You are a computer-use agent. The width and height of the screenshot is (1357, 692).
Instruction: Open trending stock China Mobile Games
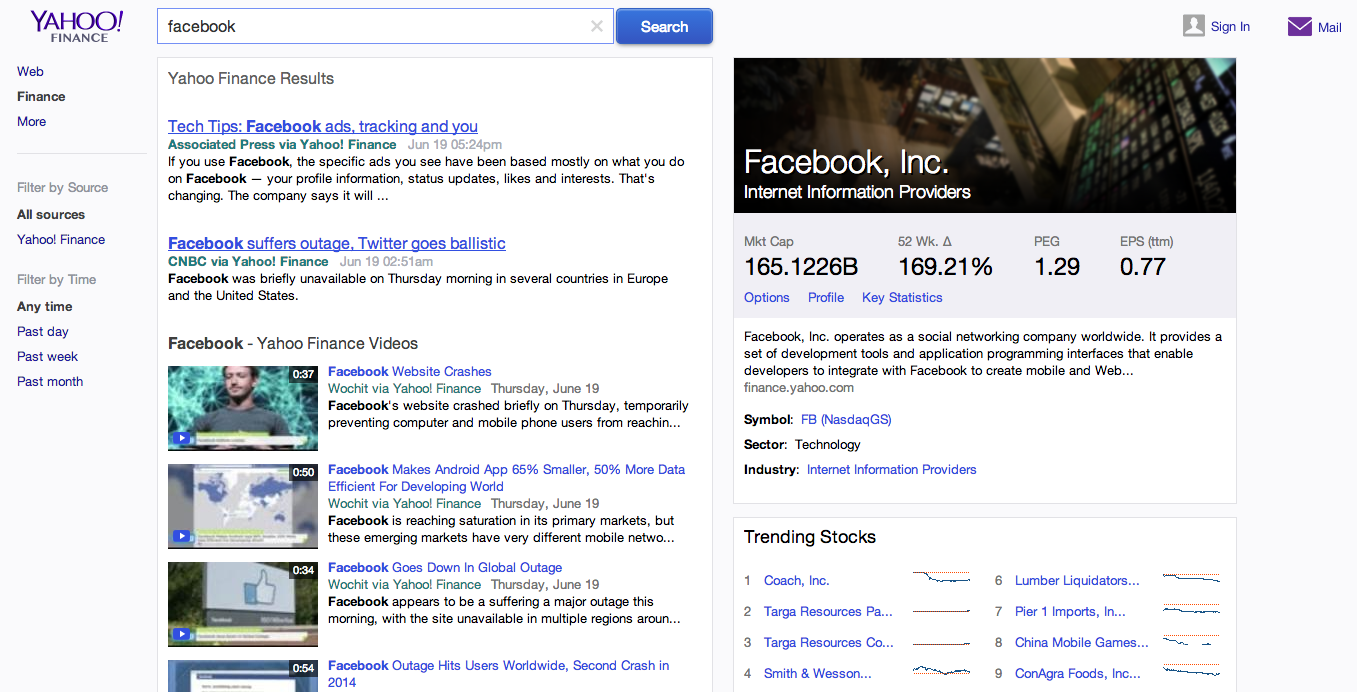pos(1082,642)
